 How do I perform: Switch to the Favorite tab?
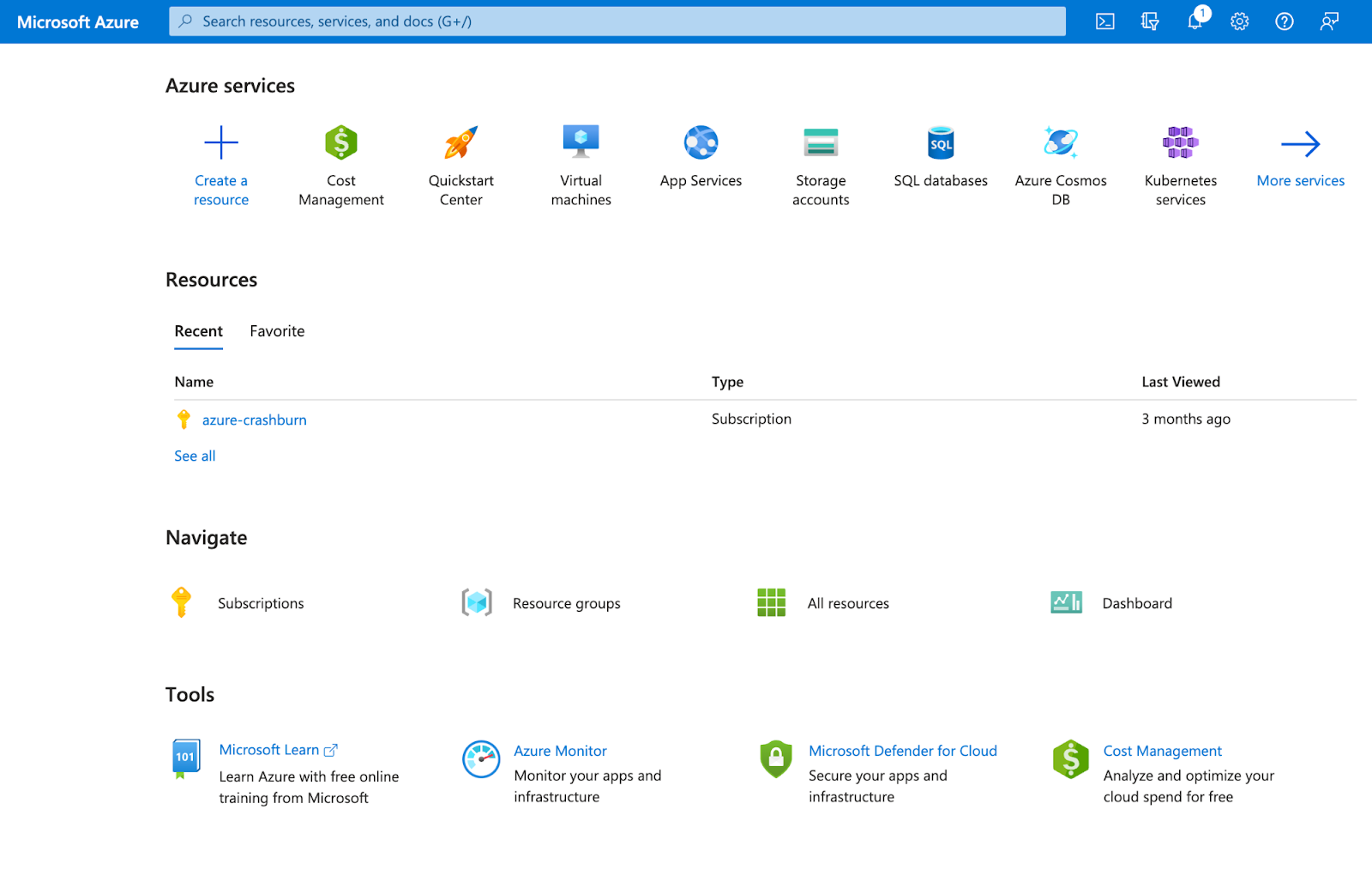[x=277, y=331]
